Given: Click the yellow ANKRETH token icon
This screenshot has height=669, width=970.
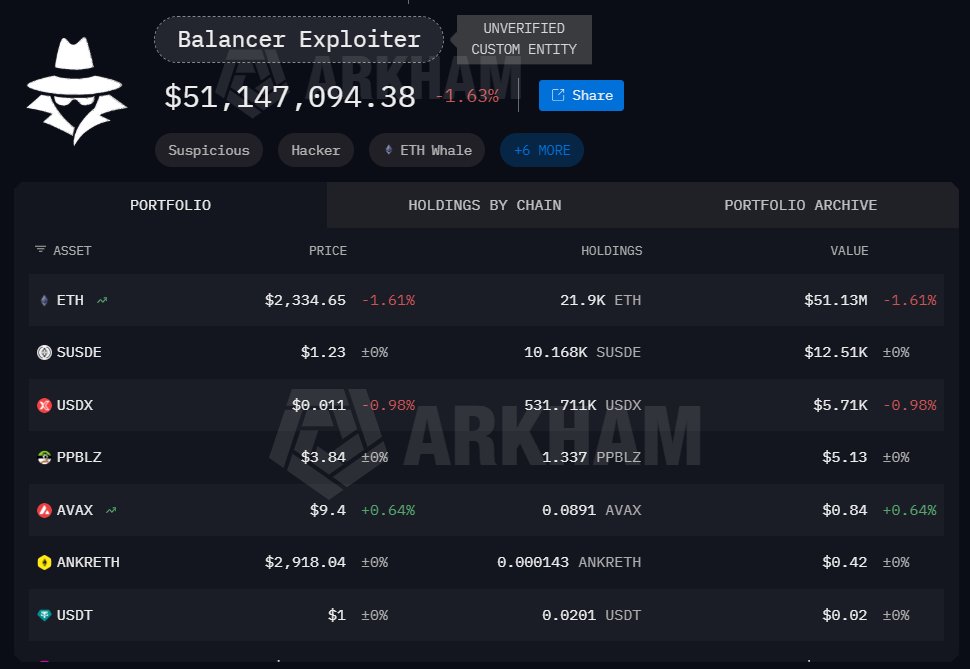Looking at the screenshot, I should 44,562.
